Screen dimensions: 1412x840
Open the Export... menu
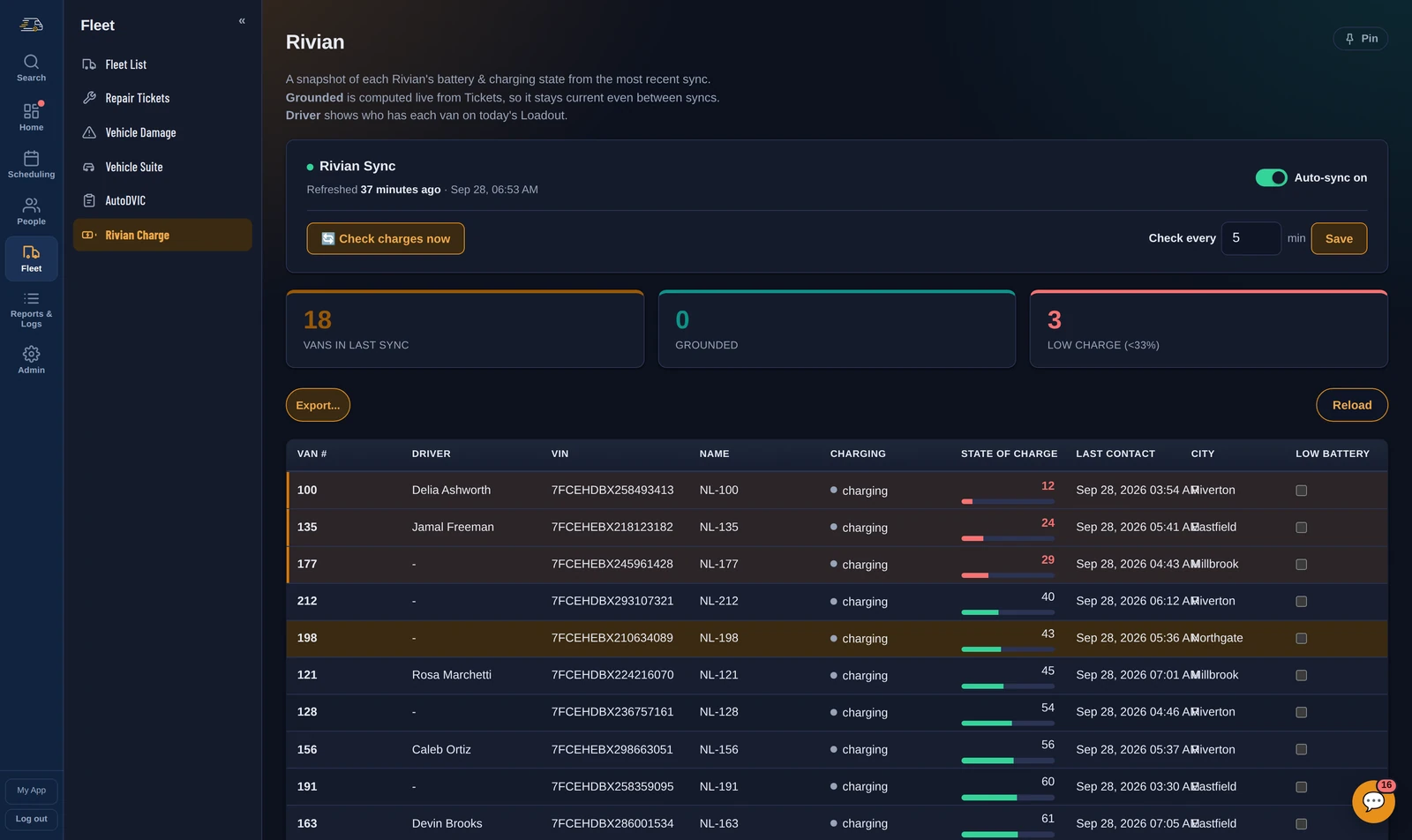click(318, 405)
